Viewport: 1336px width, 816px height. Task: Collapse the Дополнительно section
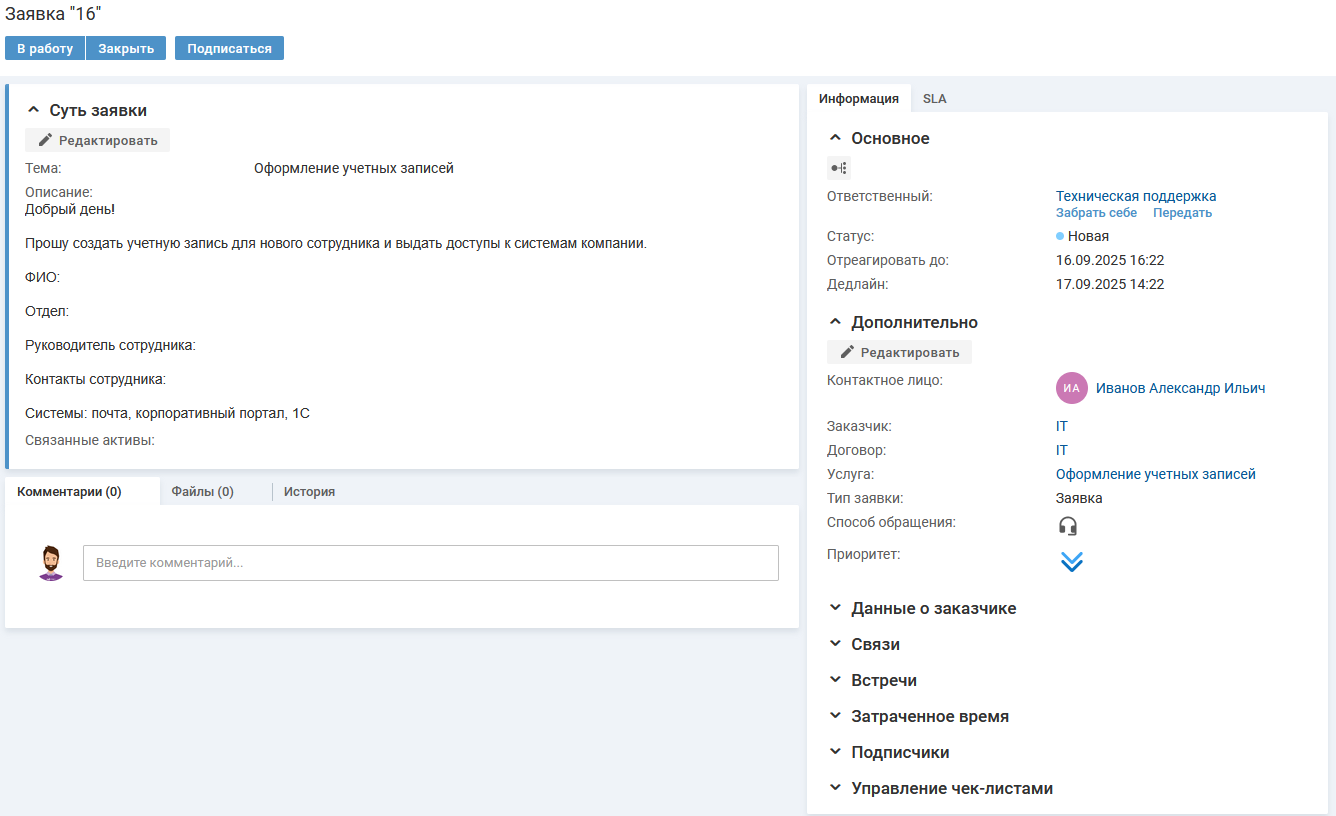(835, 322)
